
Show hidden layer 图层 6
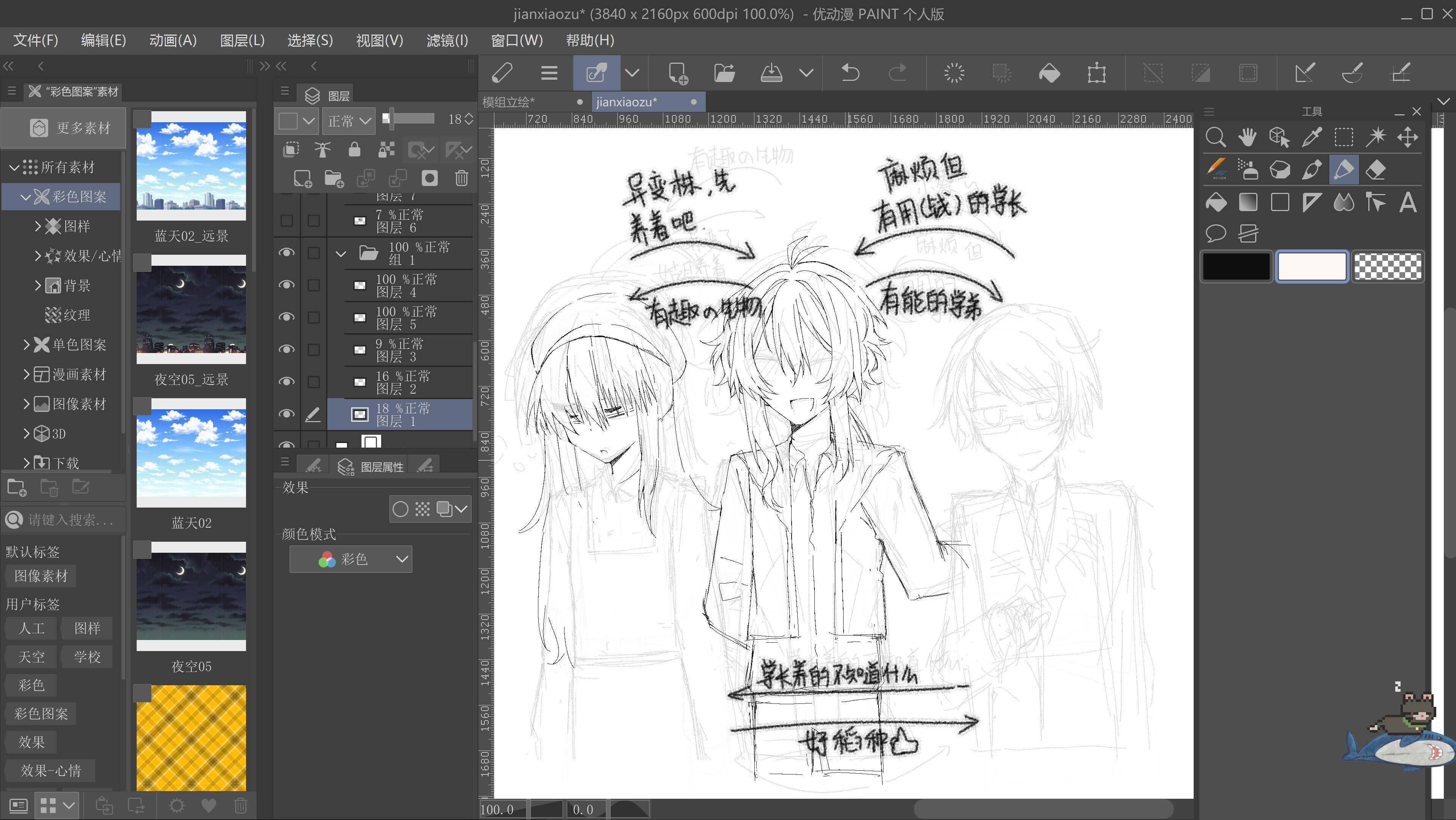click(287, 221)
